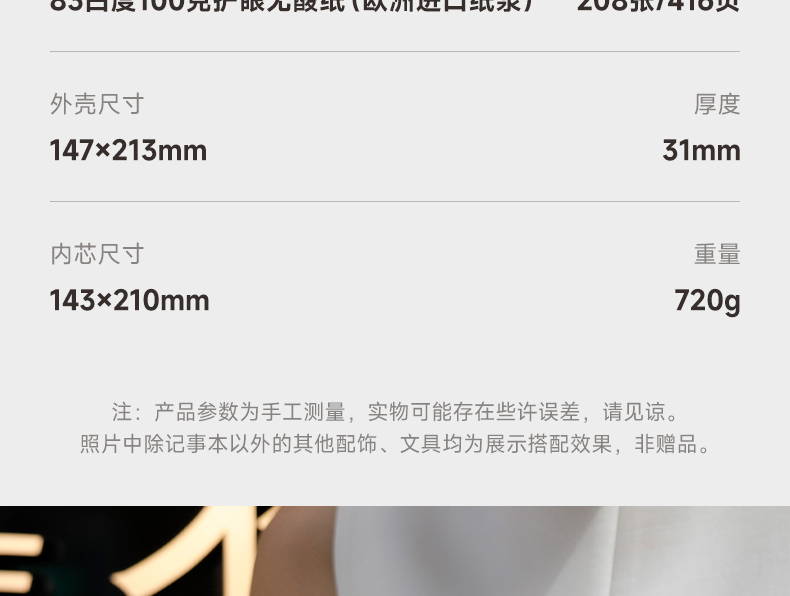Click the partially visible page count text at top right
This screenshot has height=596, width=790.
point(658,6)
